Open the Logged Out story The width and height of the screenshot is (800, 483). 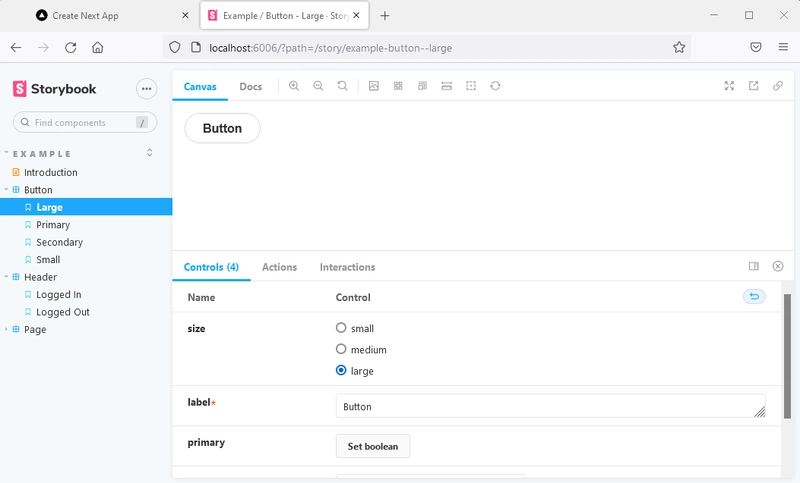click(62, 312)
